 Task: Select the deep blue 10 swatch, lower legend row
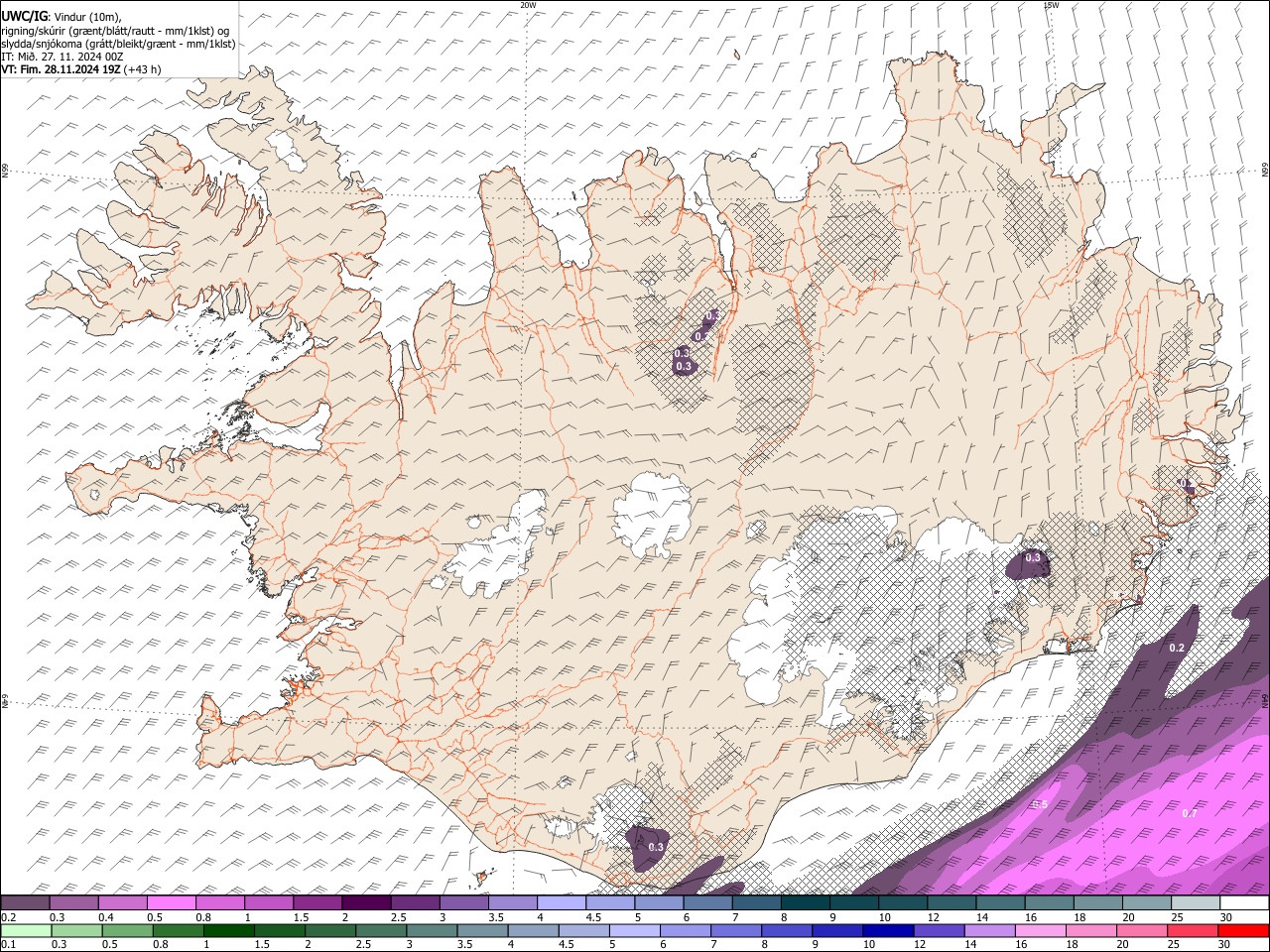pyautogui.click(x=887, y=930)
